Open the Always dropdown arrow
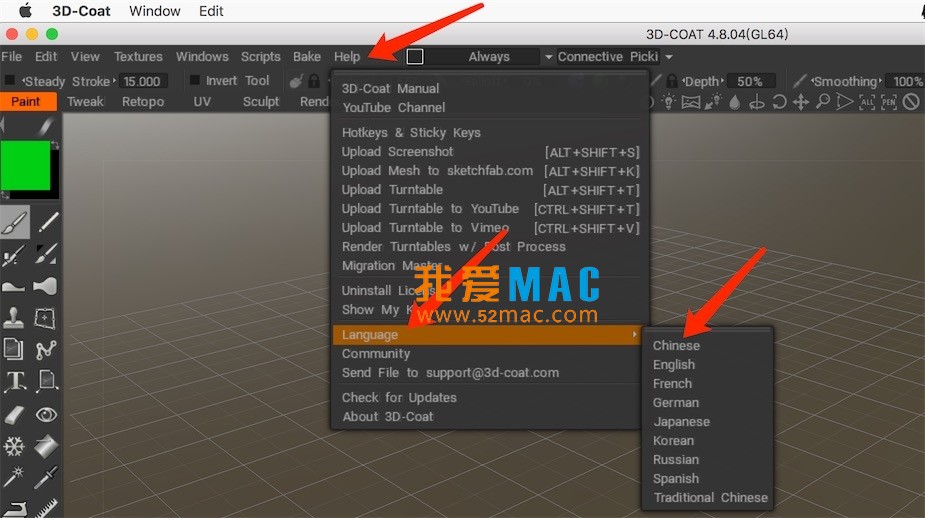Screen dimensions: 925x518 pyautogui.click(x=549, y=57)
